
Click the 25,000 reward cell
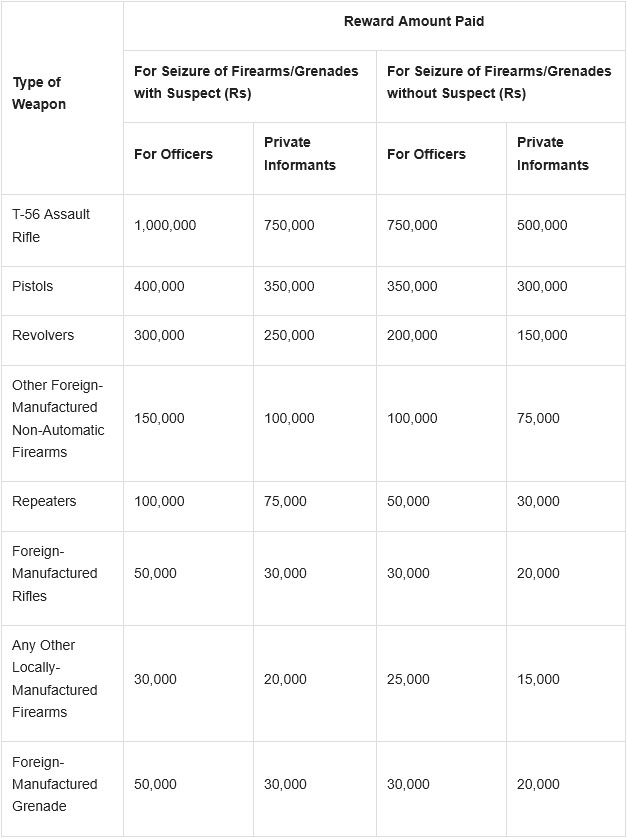tap(408, 679)
